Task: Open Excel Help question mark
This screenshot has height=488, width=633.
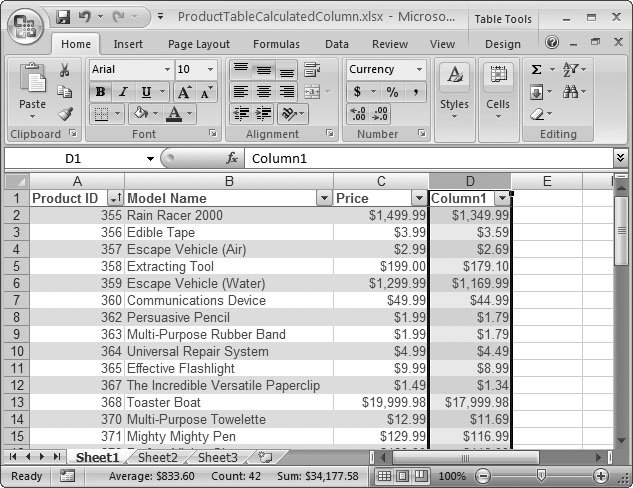Action: point(552,42)
